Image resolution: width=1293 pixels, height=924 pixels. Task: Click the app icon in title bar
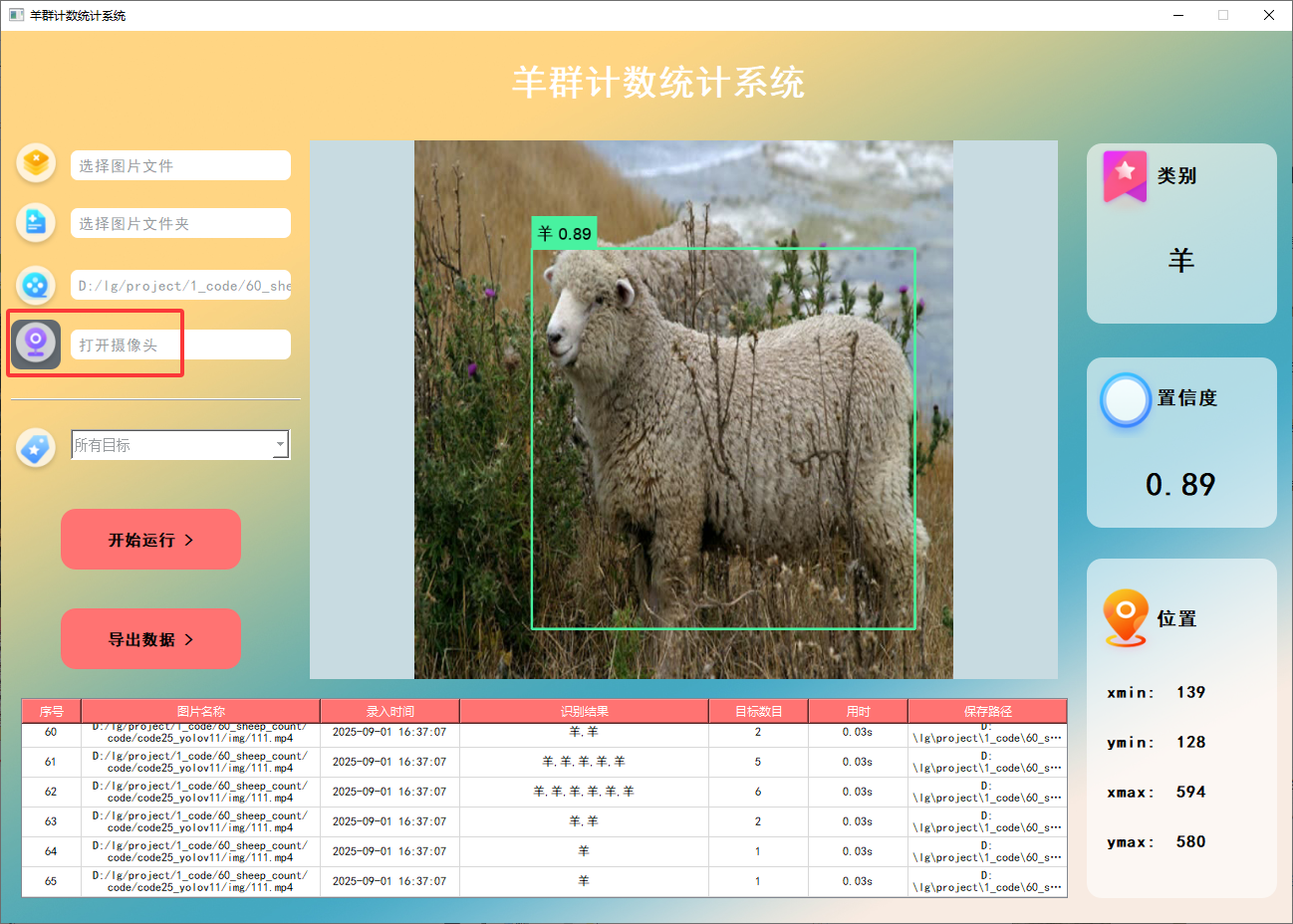point(16,15)
